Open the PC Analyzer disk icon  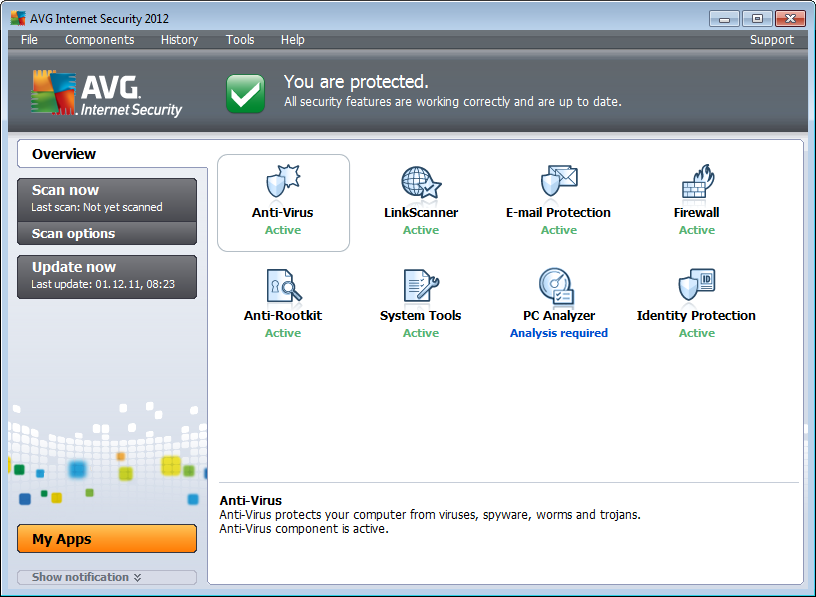[x=559, y=285]
